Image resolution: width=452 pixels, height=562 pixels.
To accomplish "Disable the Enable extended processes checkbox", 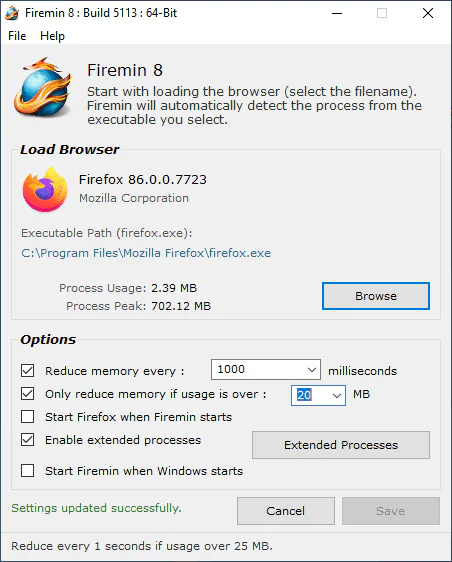I will (28, 439).
